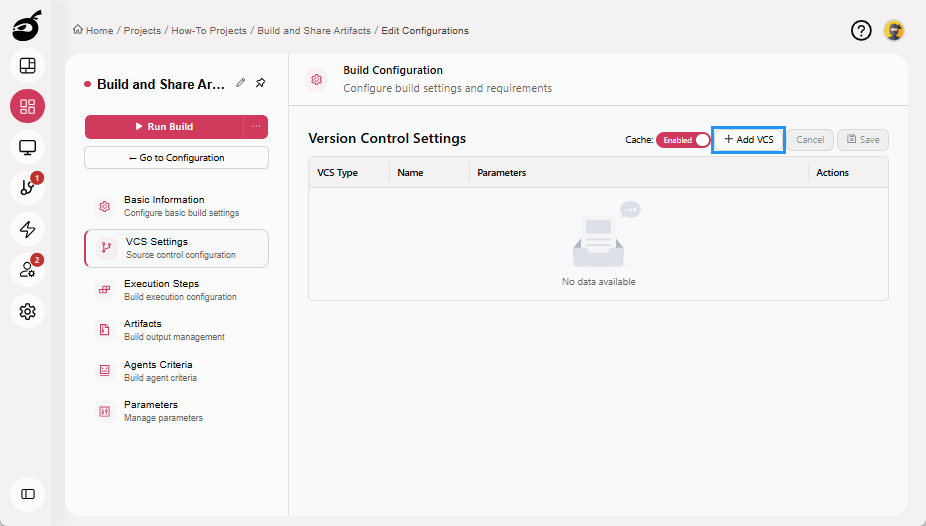Go to Projects breadcrumb link
This screenshot has width=926, height=526.
[x=142, y=30]
